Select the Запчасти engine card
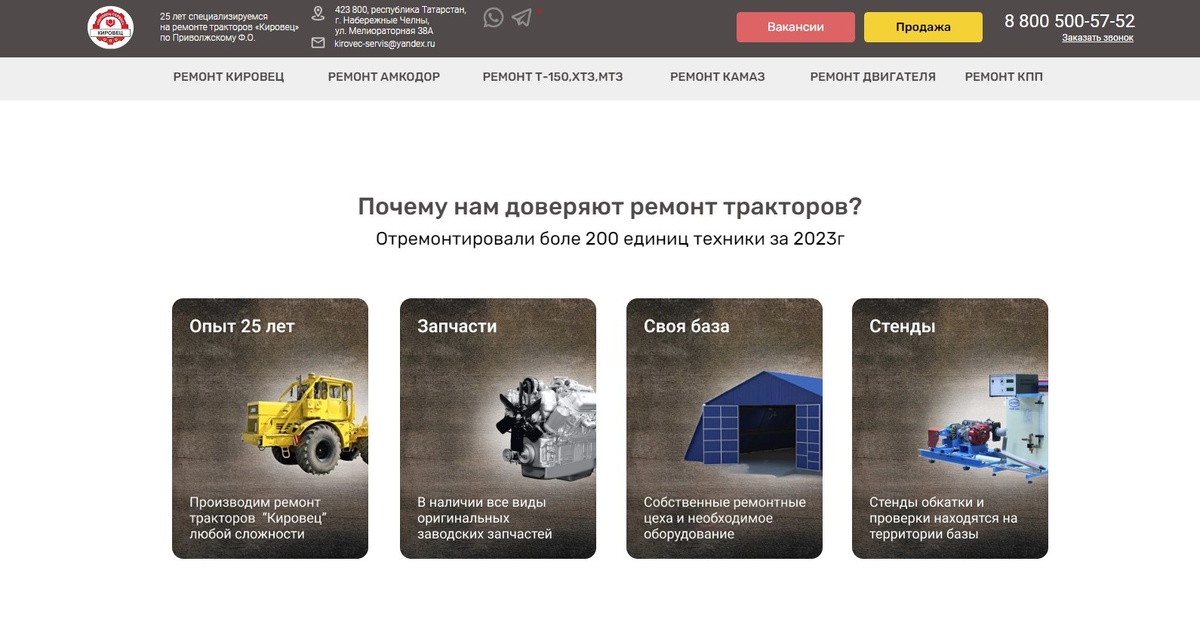This screenshot has width=1200, height=623. click(498, 428)
